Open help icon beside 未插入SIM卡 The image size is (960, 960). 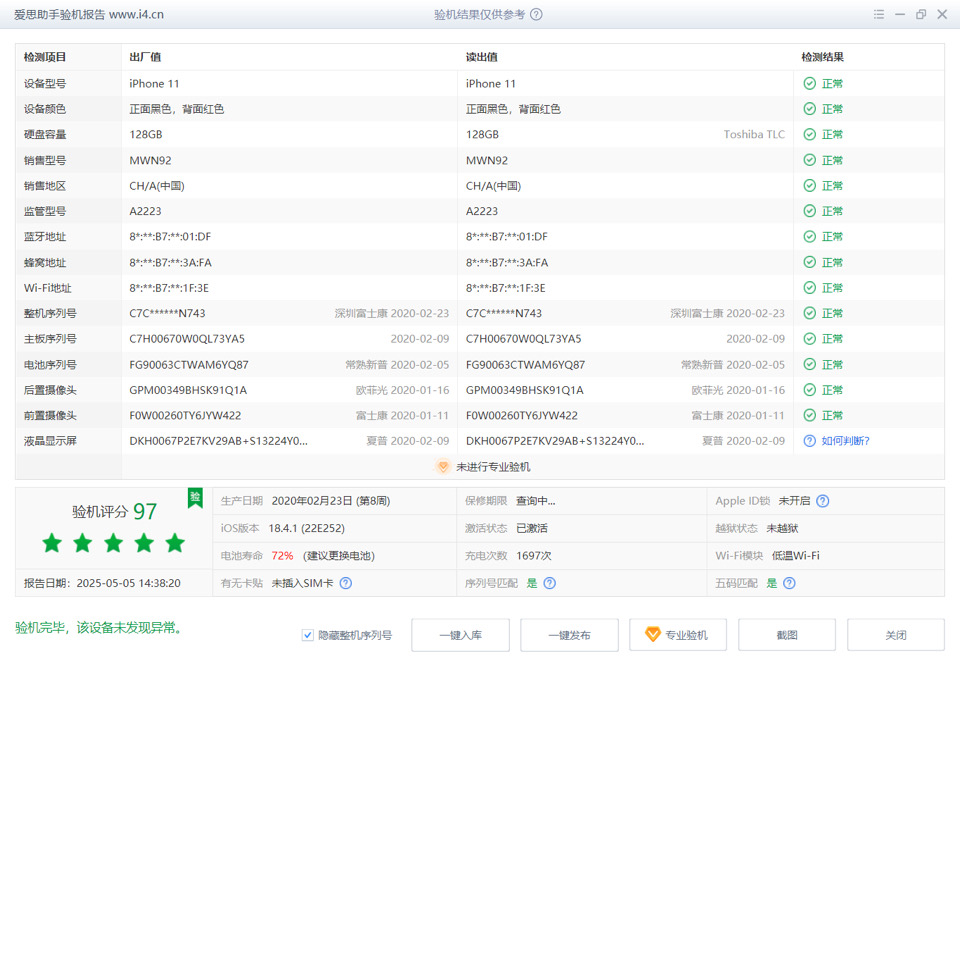[346, 583]
